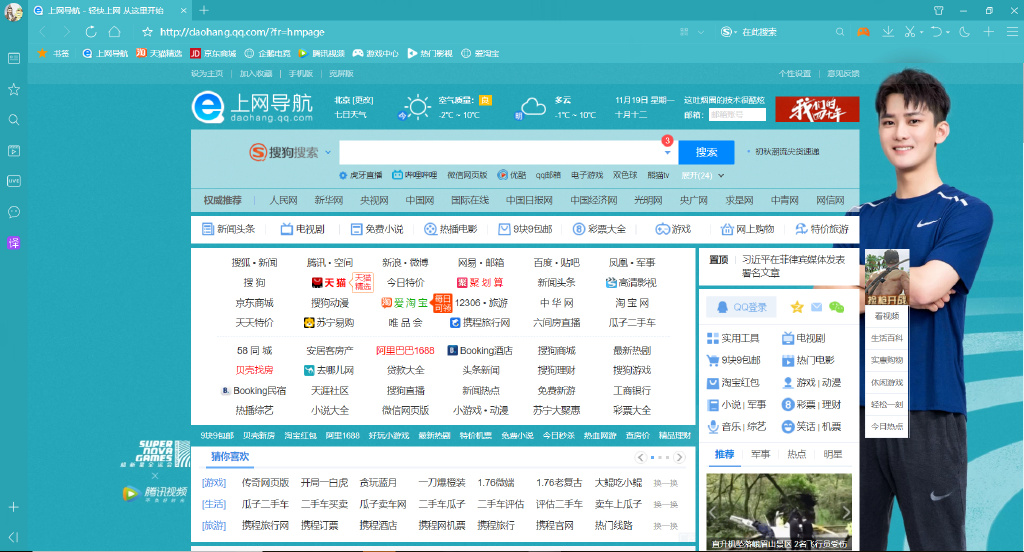Open the 电视剧 category tab
Screen dimensions: 1024x552
click(x=302, y=229)
